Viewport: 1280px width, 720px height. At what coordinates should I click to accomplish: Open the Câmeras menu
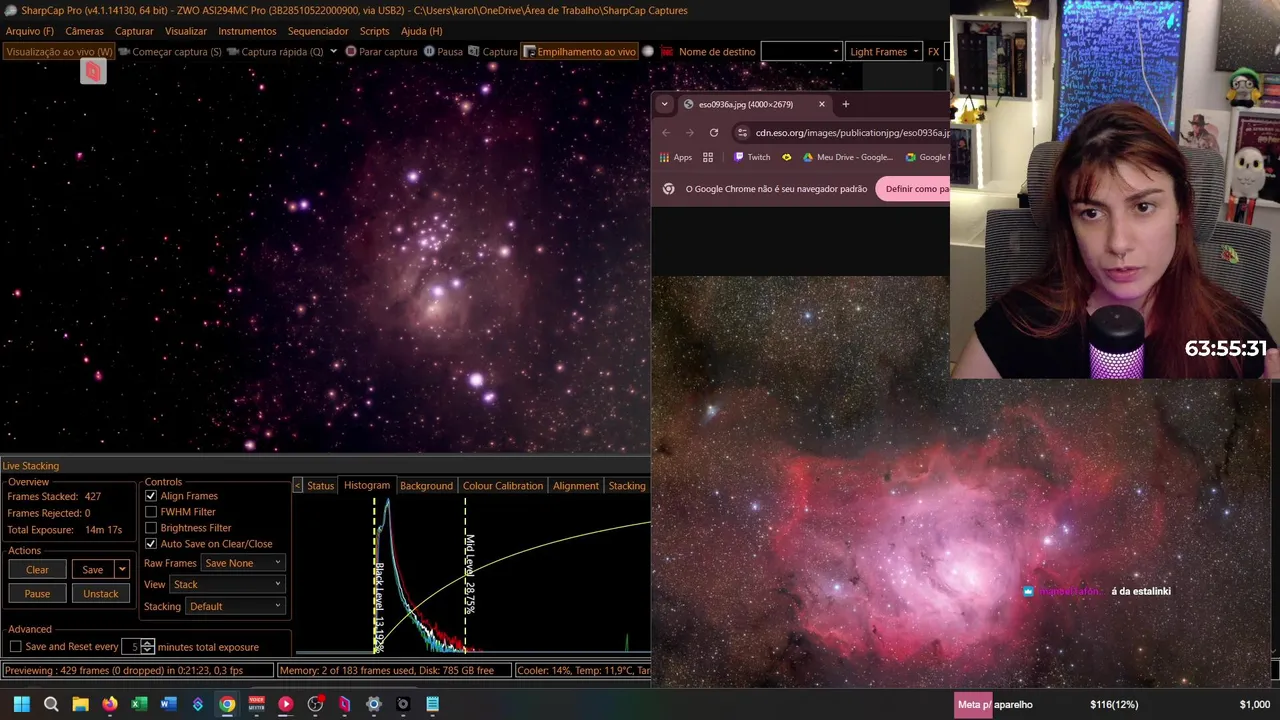click(85, 31)
